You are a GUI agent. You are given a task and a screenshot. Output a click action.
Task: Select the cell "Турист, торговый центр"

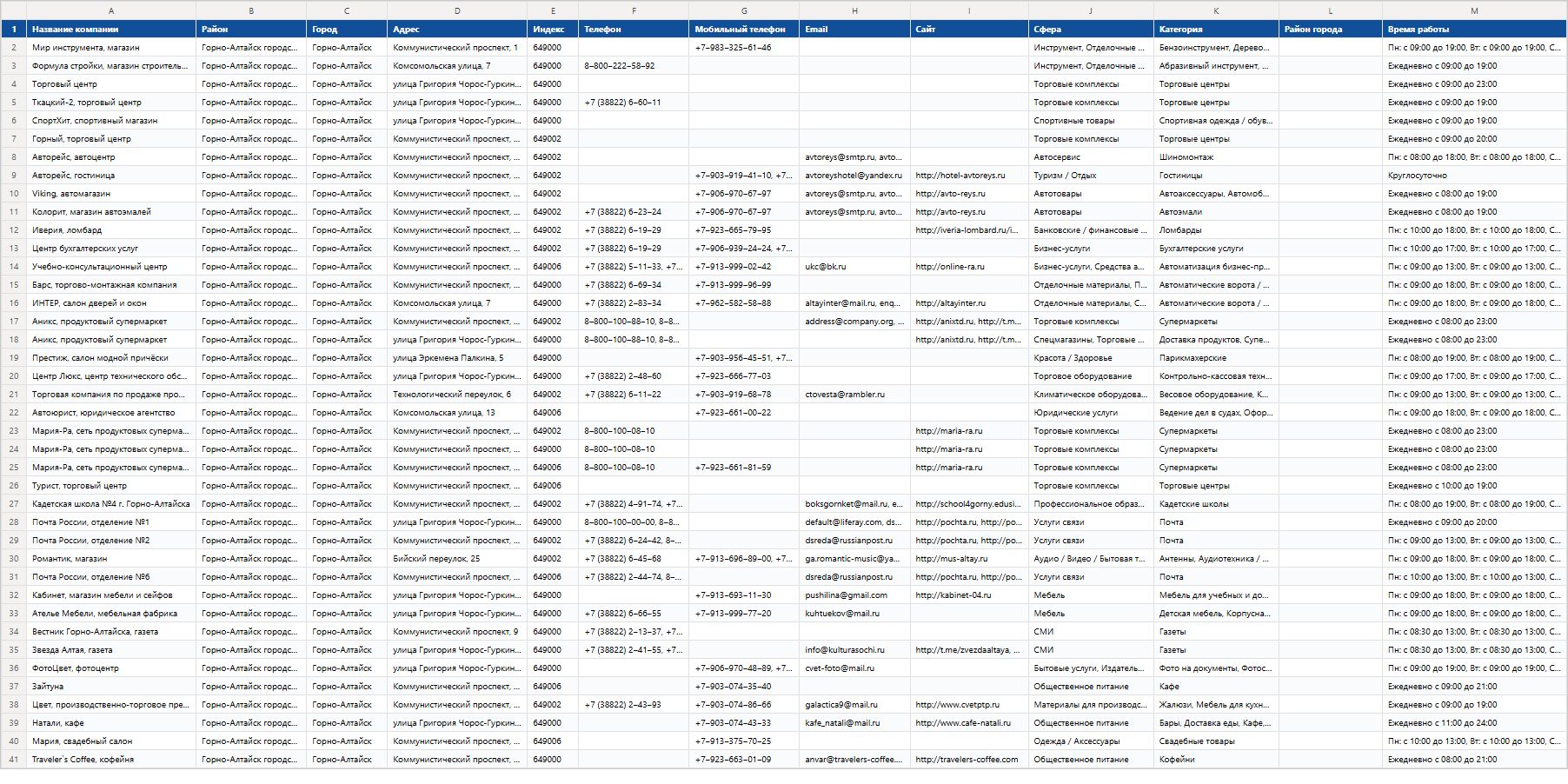(x=111, y=486)
